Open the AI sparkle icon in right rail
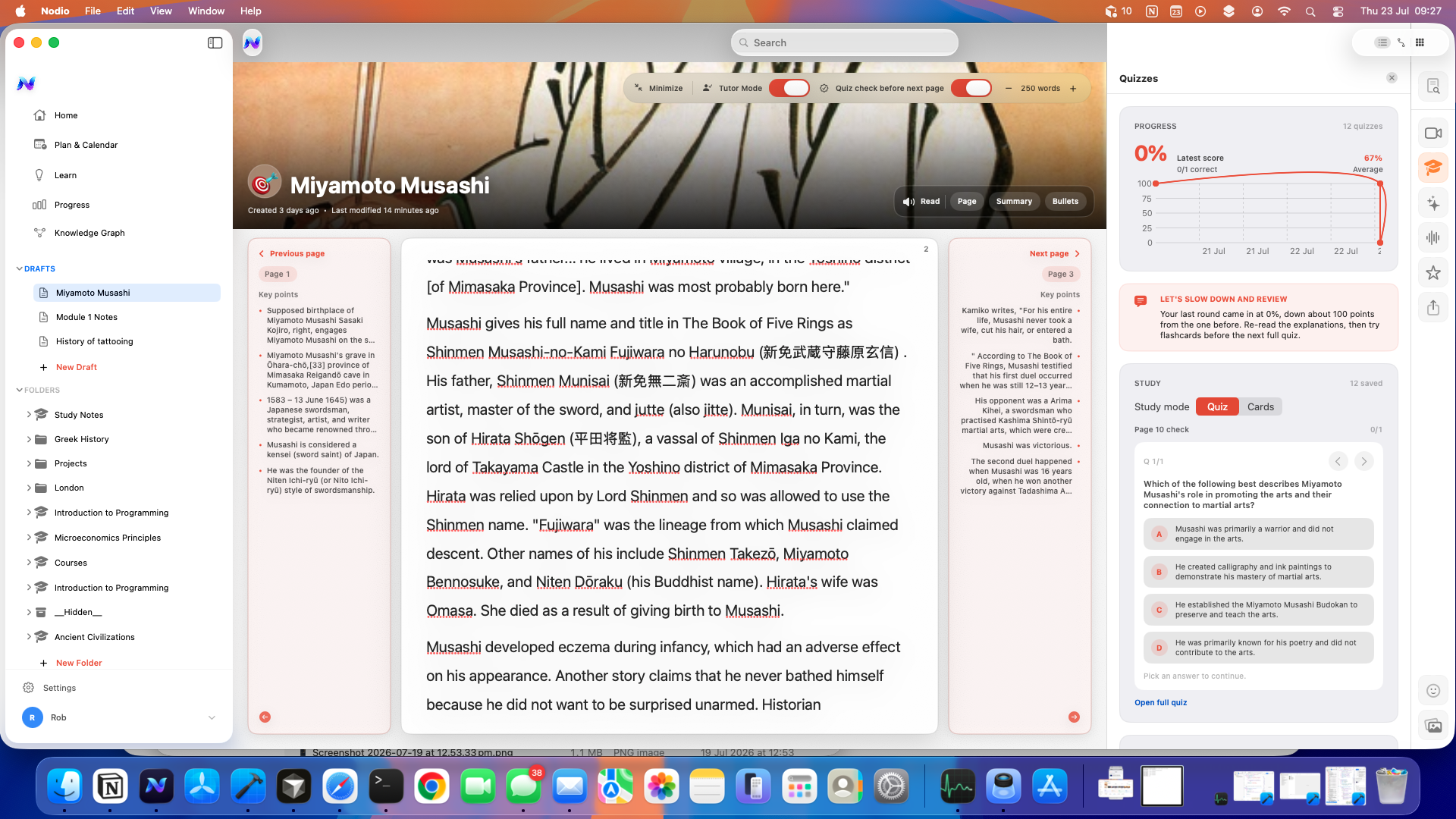Image resolution: width=1456 pixels, height=819 pixels. pos(1432,202)
